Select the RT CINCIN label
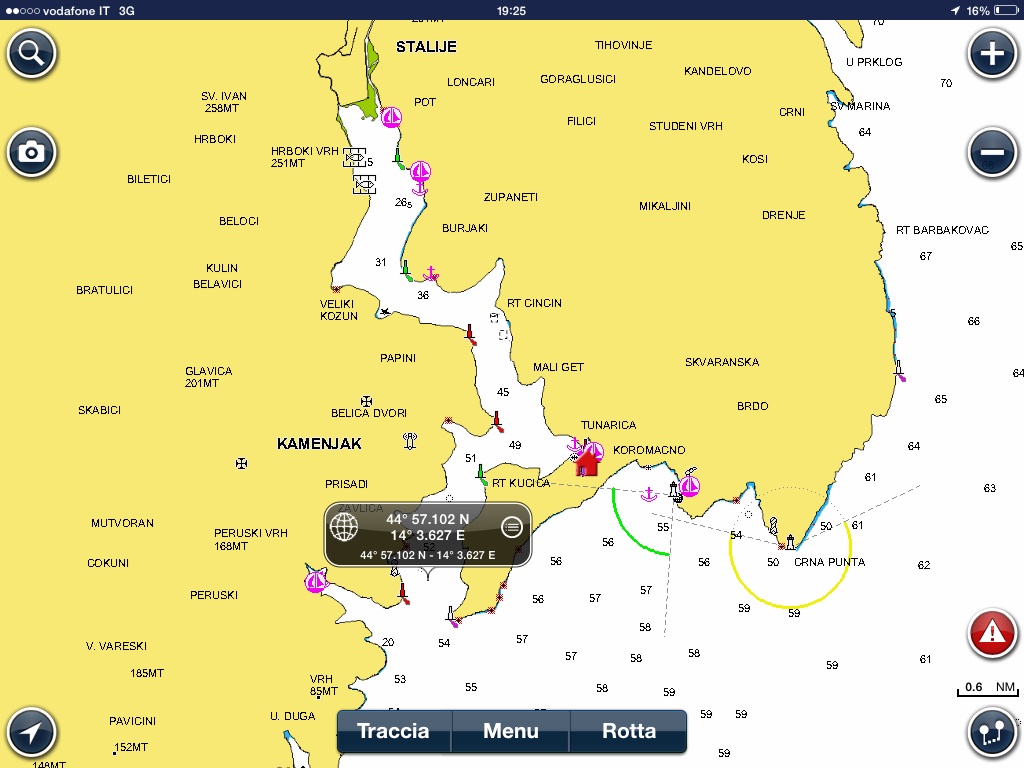 coord(534,303)
